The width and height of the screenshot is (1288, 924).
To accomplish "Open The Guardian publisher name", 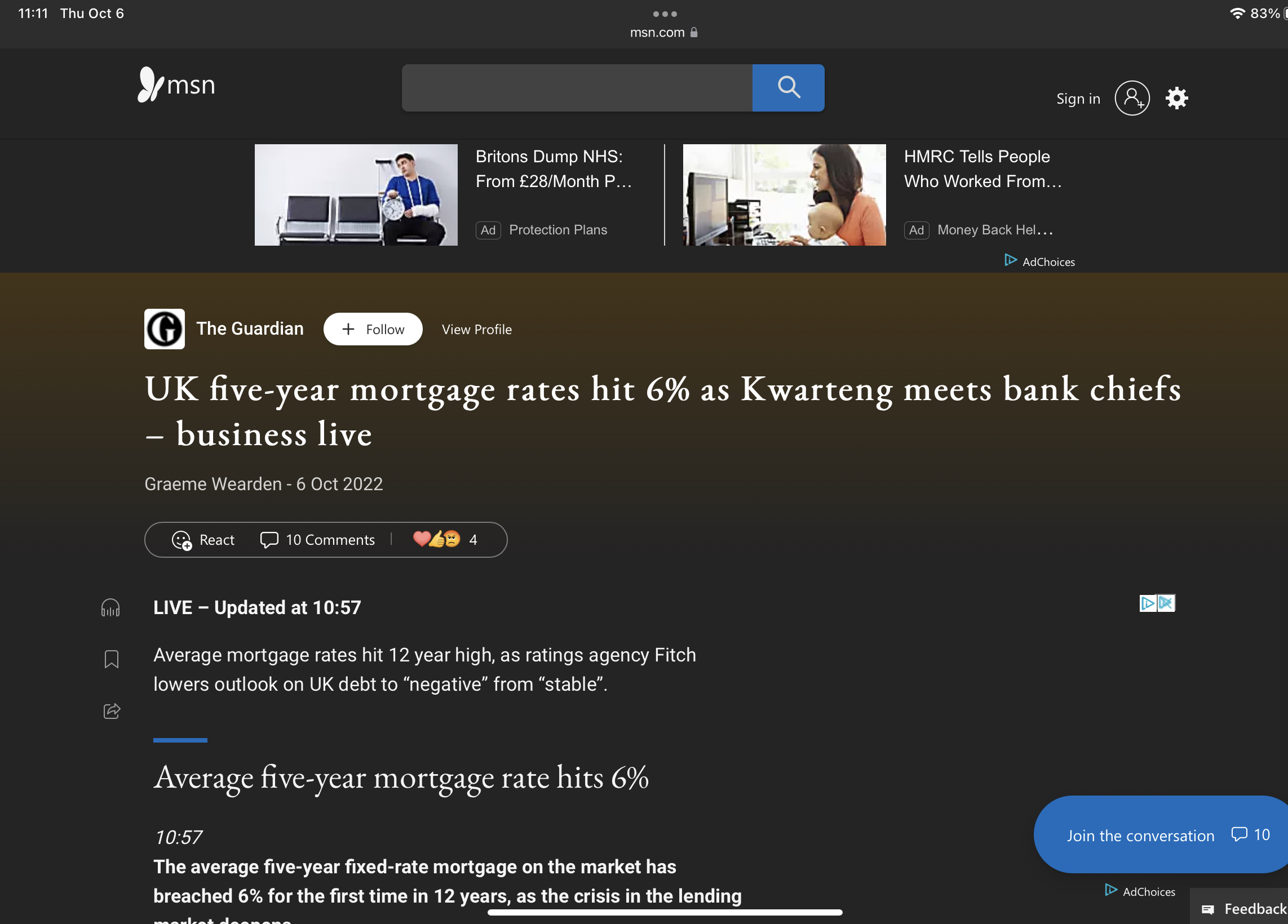I will [250, 328].
